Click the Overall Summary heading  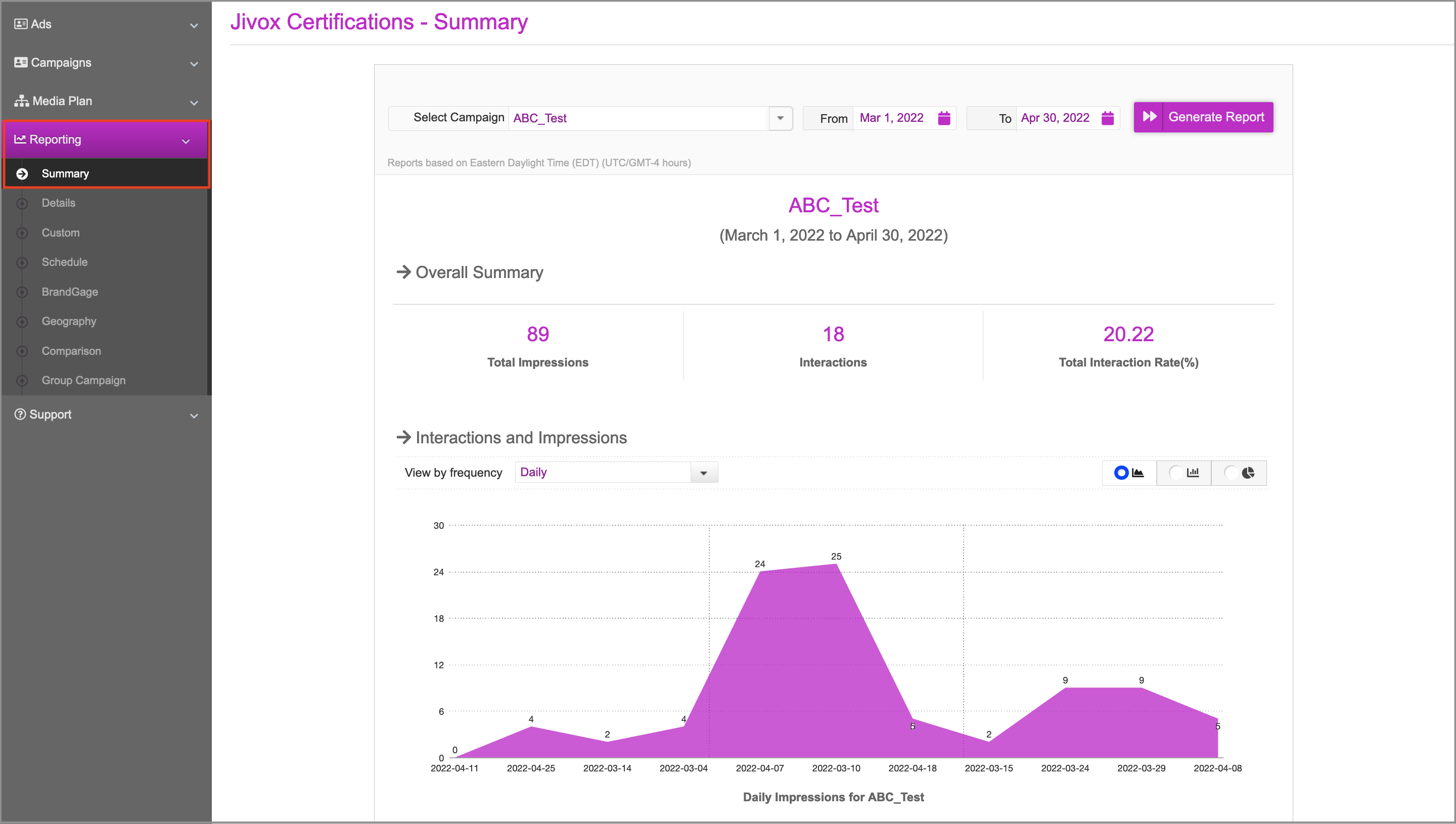479,272
